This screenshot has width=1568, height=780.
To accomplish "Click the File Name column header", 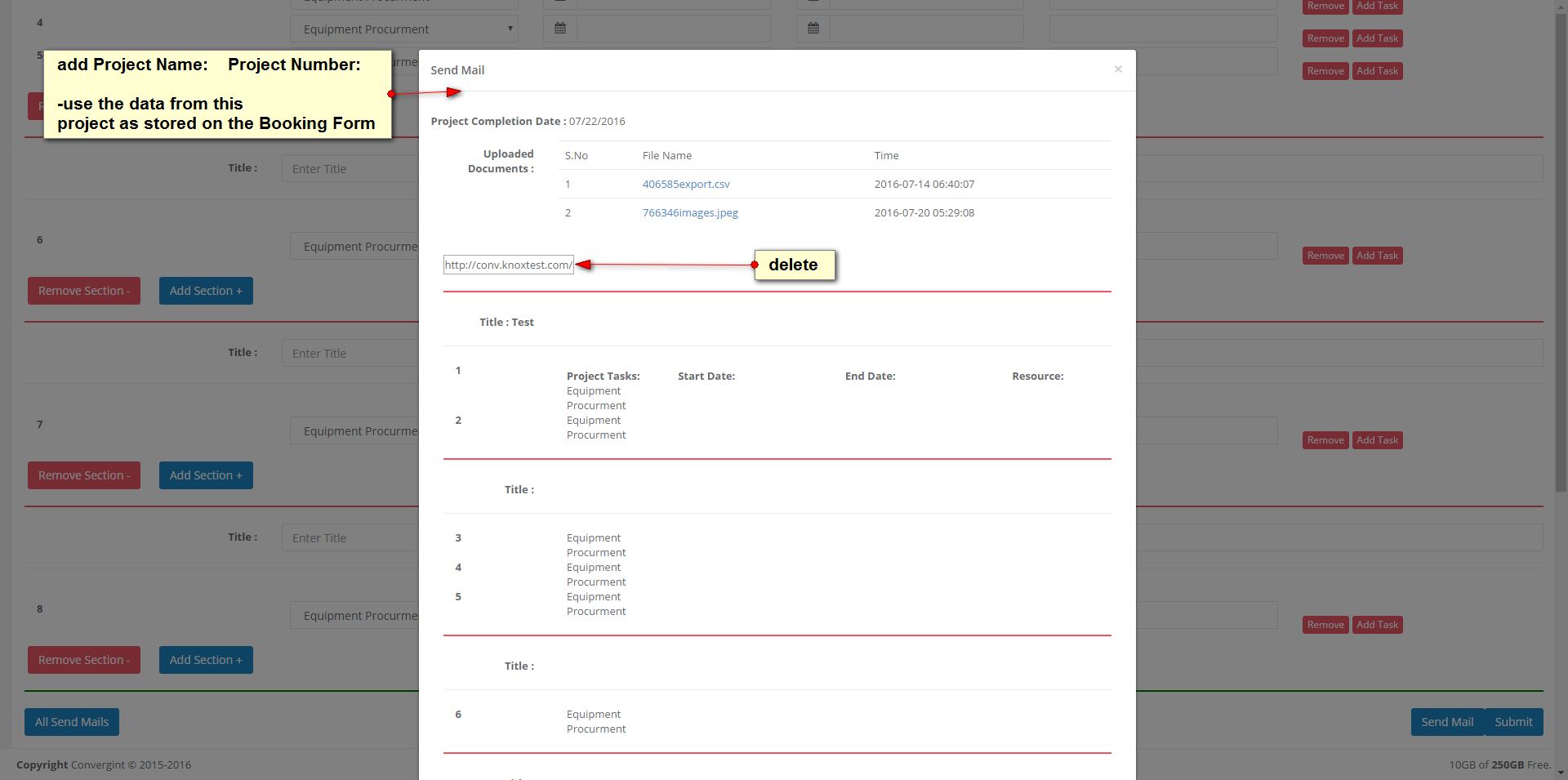I will click(667, 155).
